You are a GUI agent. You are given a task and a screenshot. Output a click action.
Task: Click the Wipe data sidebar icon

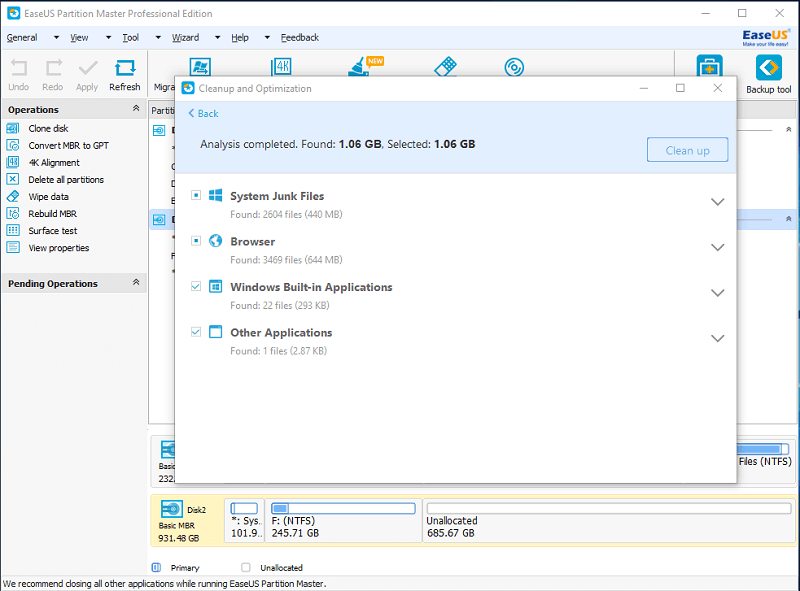(x=13, y=196)
